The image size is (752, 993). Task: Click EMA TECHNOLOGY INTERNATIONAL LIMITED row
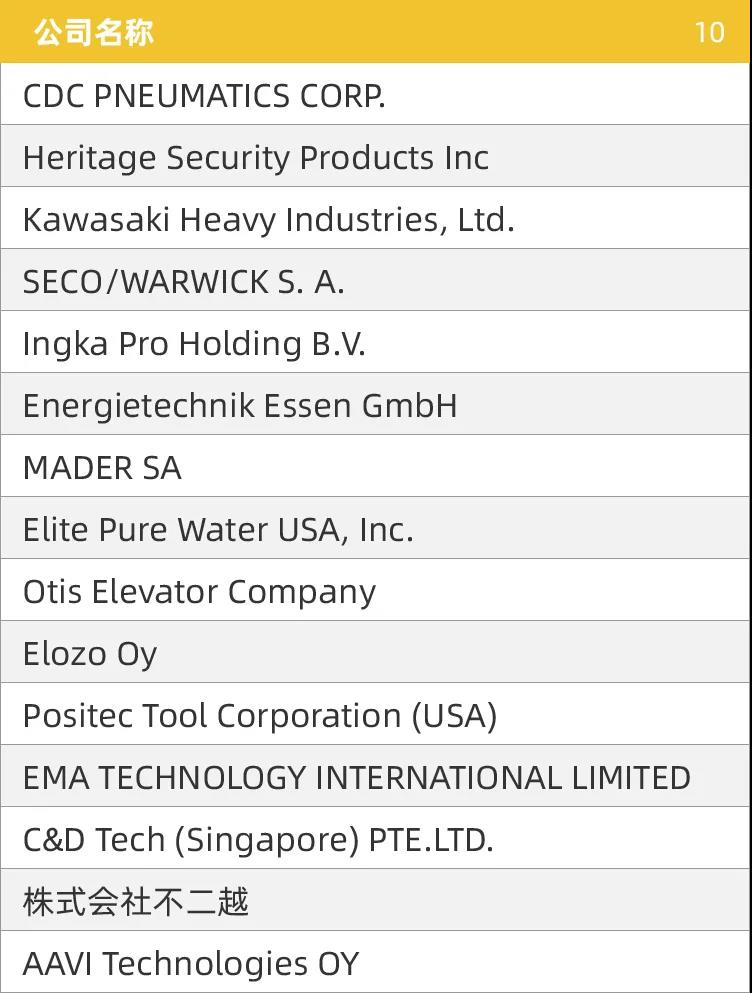pyautogui.click(x=376, y=777)
